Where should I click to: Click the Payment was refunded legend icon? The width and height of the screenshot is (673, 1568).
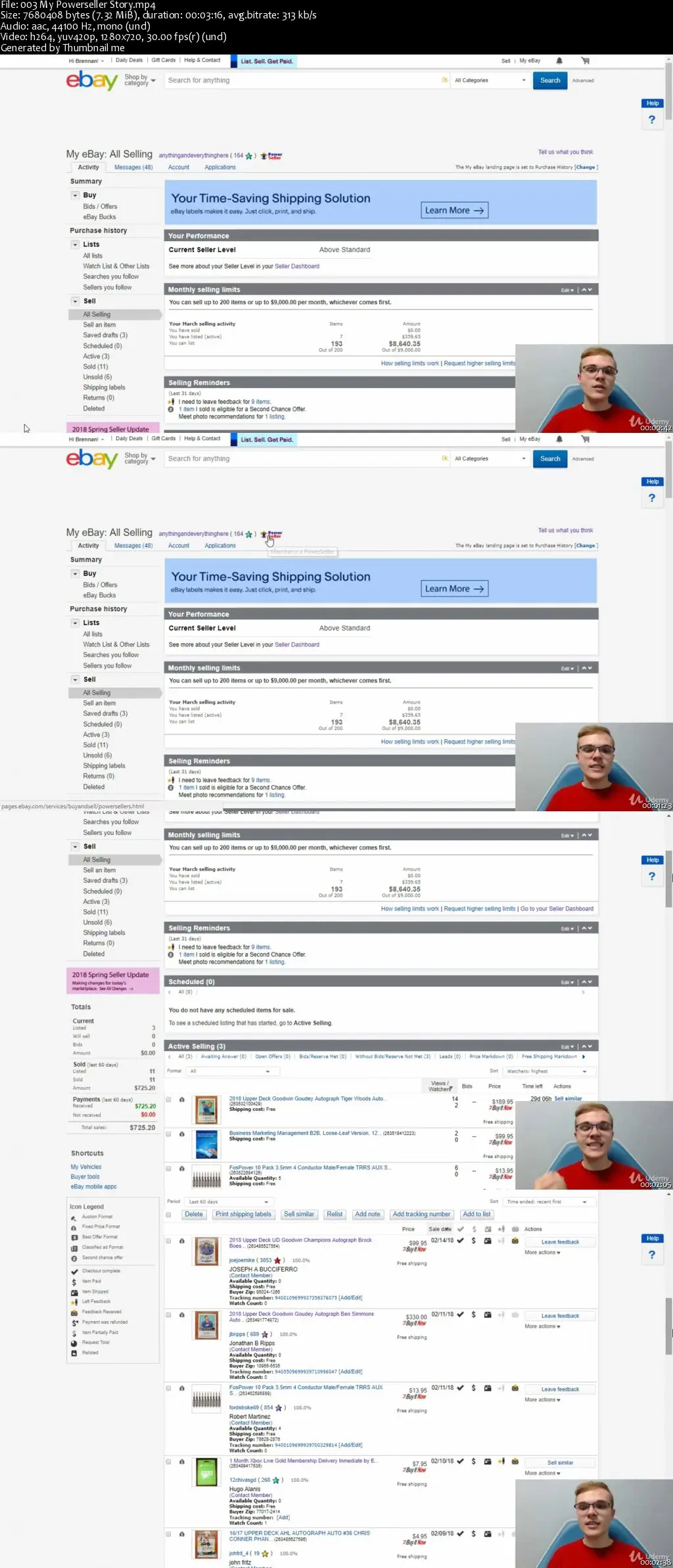(x=74, y=1322)
